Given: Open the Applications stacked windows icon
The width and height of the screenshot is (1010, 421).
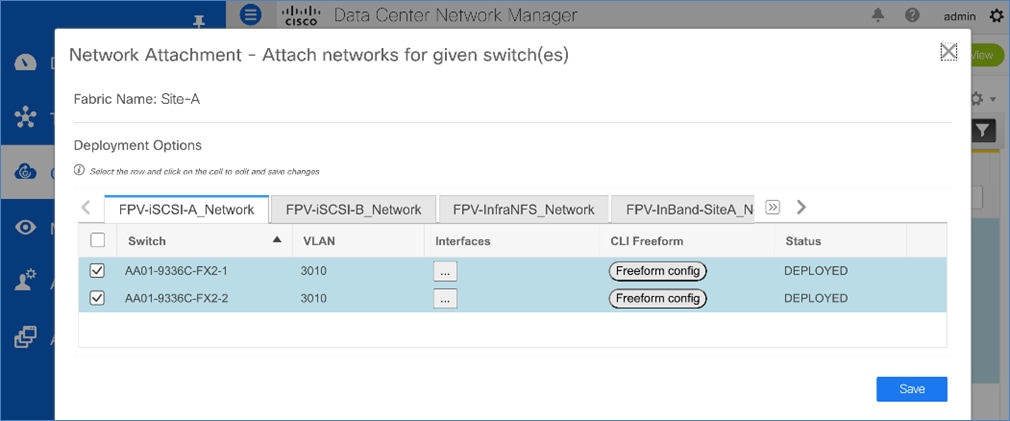Looking at the screenshot, I should 26,337.
